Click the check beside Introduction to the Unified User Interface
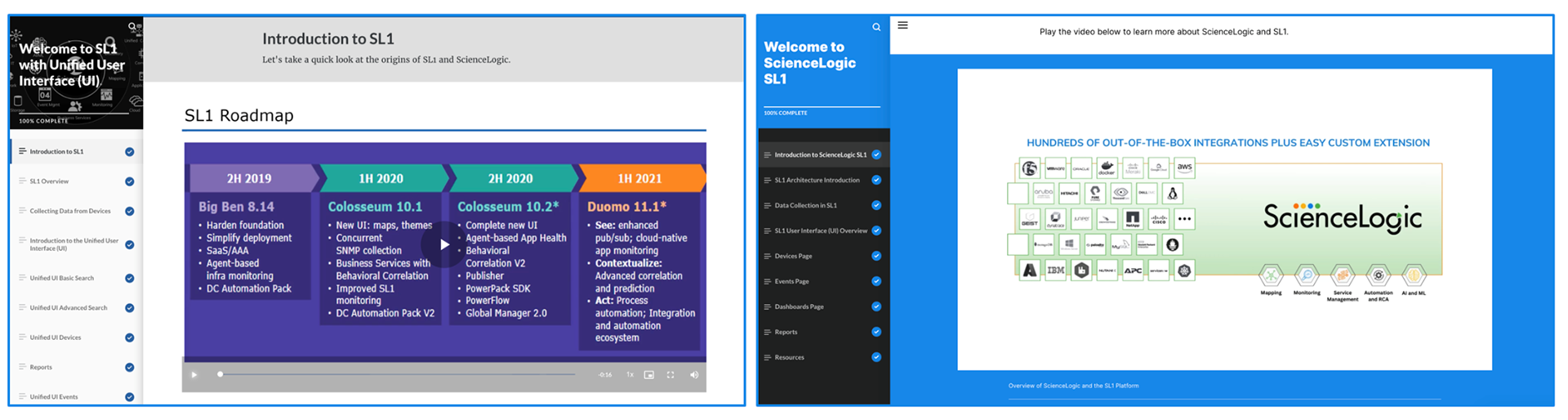This screenshot has height=420, width=1568. click(x=129, y=244)
